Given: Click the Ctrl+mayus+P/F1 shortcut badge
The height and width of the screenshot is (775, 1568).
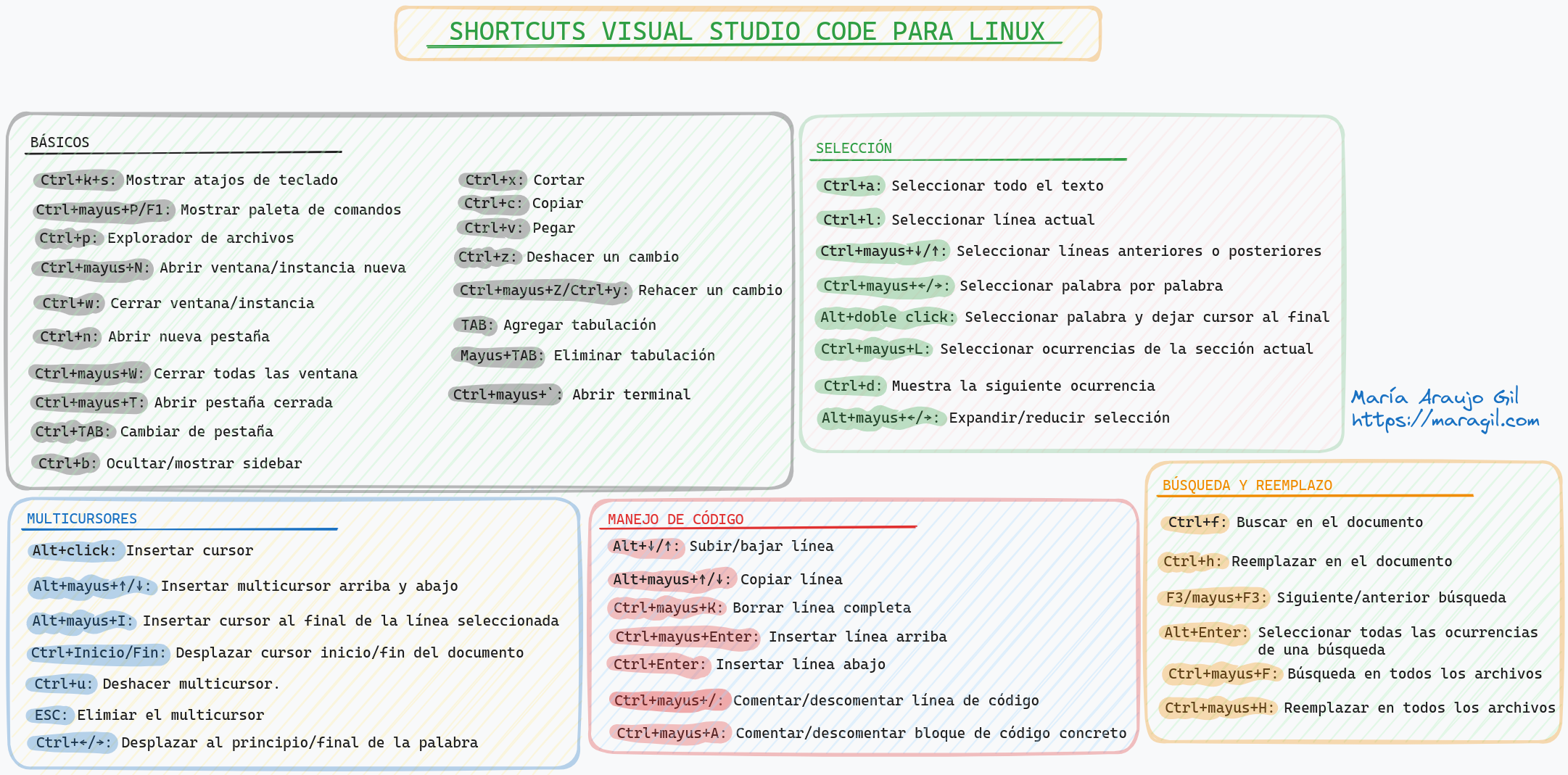Looking at the screenshot, I should click(103, 210).
